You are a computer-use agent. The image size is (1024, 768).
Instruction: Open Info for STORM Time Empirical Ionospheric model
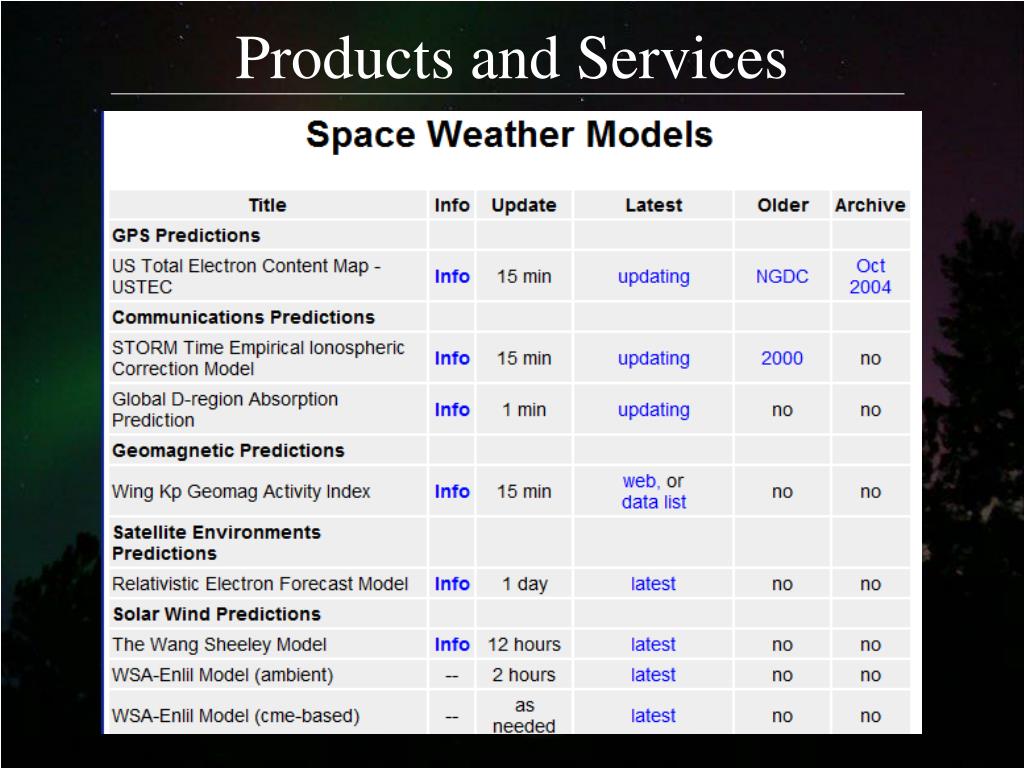[x=452, y=358]
